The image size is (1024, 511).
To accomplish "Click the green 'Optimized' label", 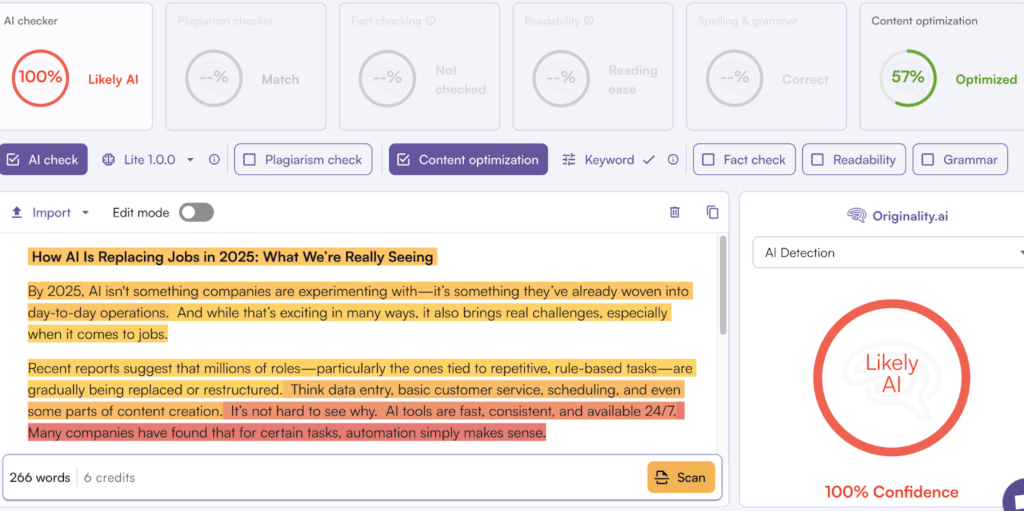I will click(986, 80).
